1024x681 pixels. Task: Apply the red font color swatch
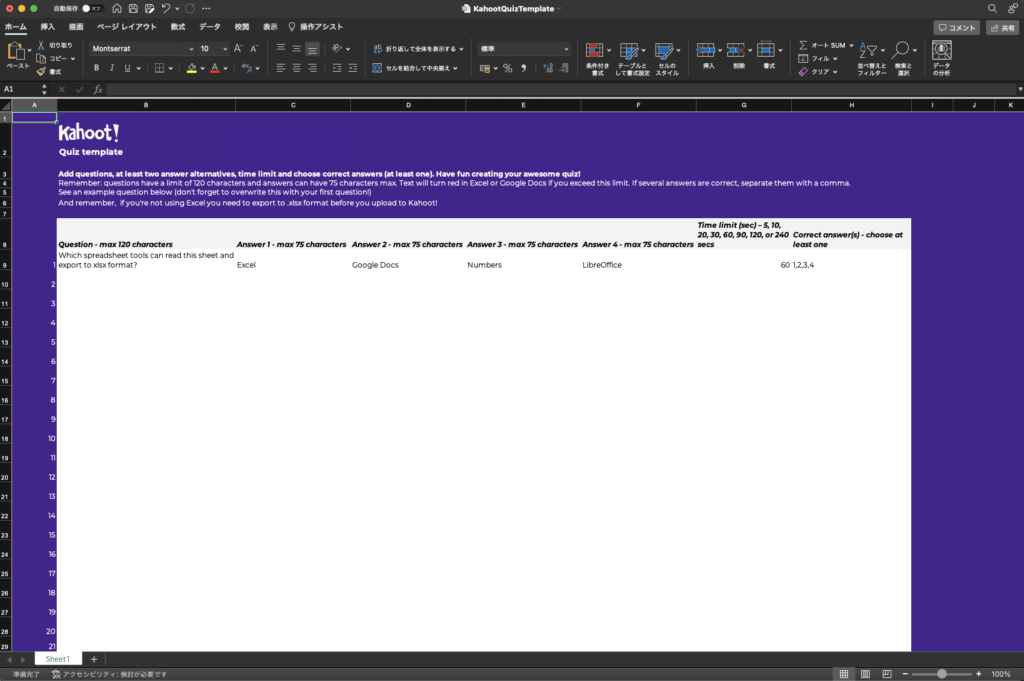215,68
